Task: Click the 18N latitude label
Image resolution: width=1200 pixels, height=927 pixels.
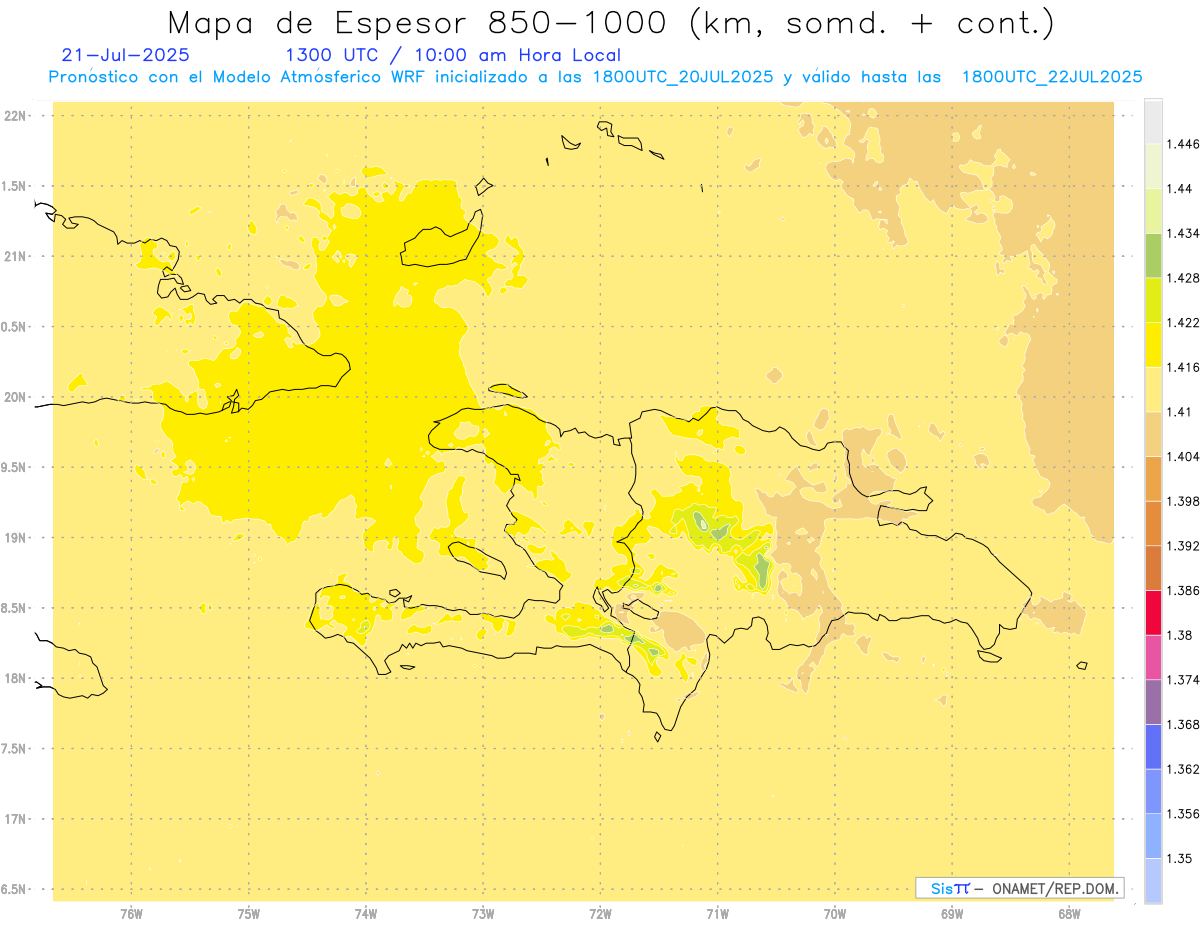Action: (x=15, y=678)
